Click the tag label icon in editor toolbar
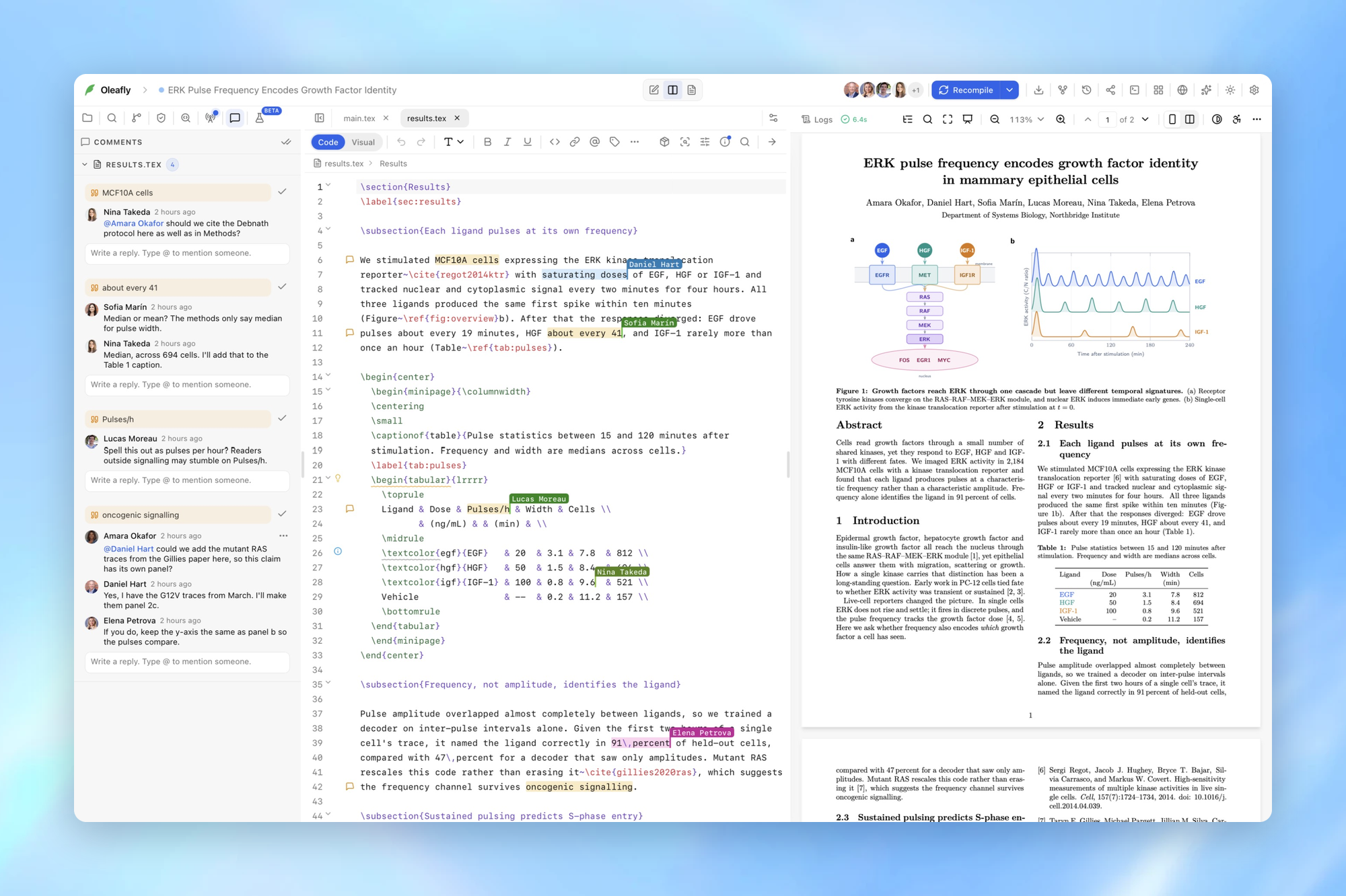Viewport: 1346px width, 896px height. [x=614, y=142]
